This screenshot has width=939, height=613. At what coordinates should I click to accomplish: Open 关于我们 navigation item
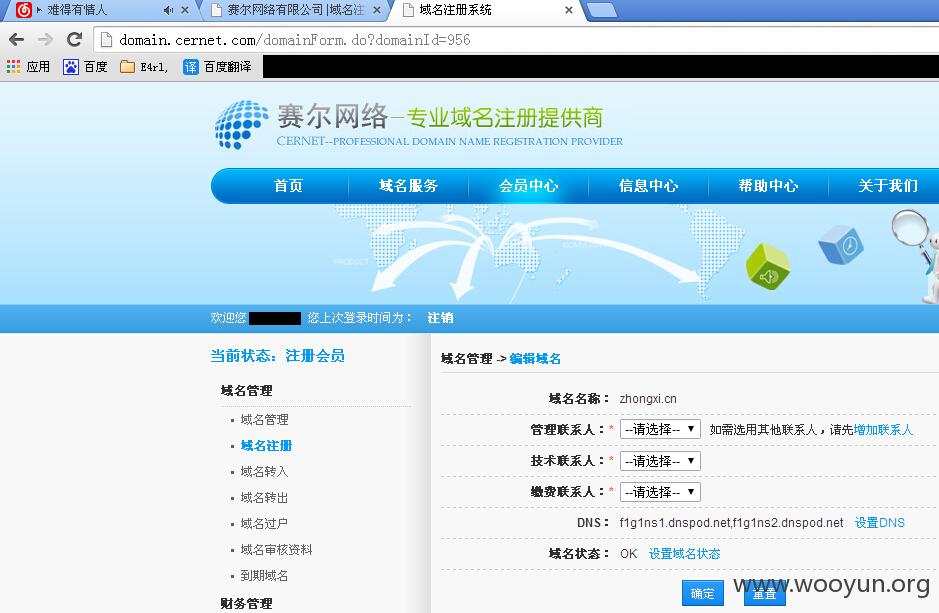(888, 186)
